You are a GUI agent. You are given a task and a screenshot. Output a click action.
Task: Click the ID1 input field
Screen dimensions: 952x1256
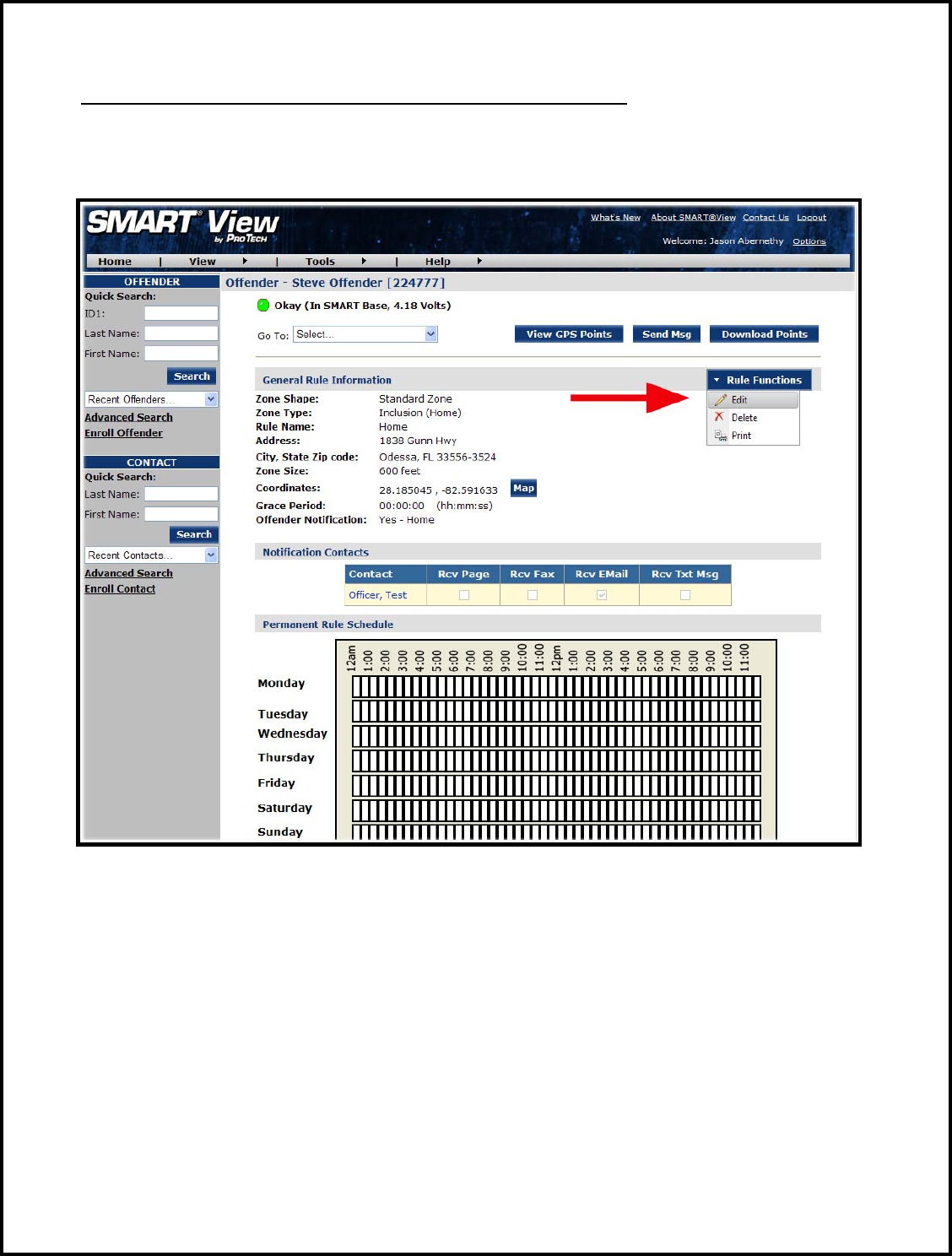click(181, 313)
